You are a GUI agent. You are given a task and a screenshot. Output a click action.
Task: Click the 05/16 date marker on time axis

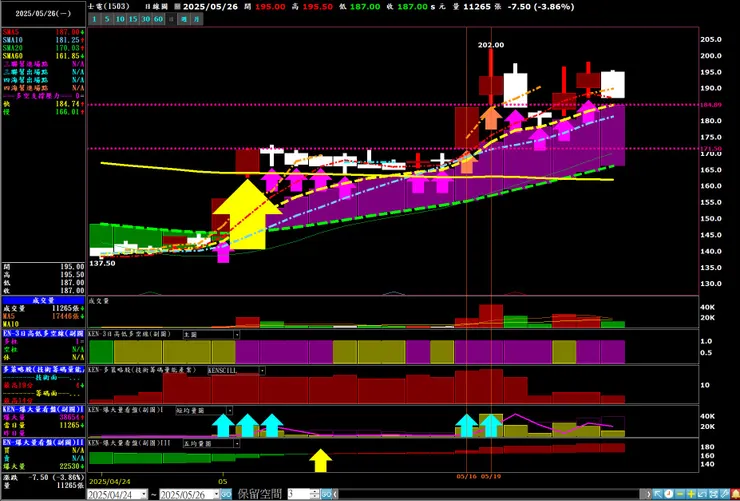[466, 476]
